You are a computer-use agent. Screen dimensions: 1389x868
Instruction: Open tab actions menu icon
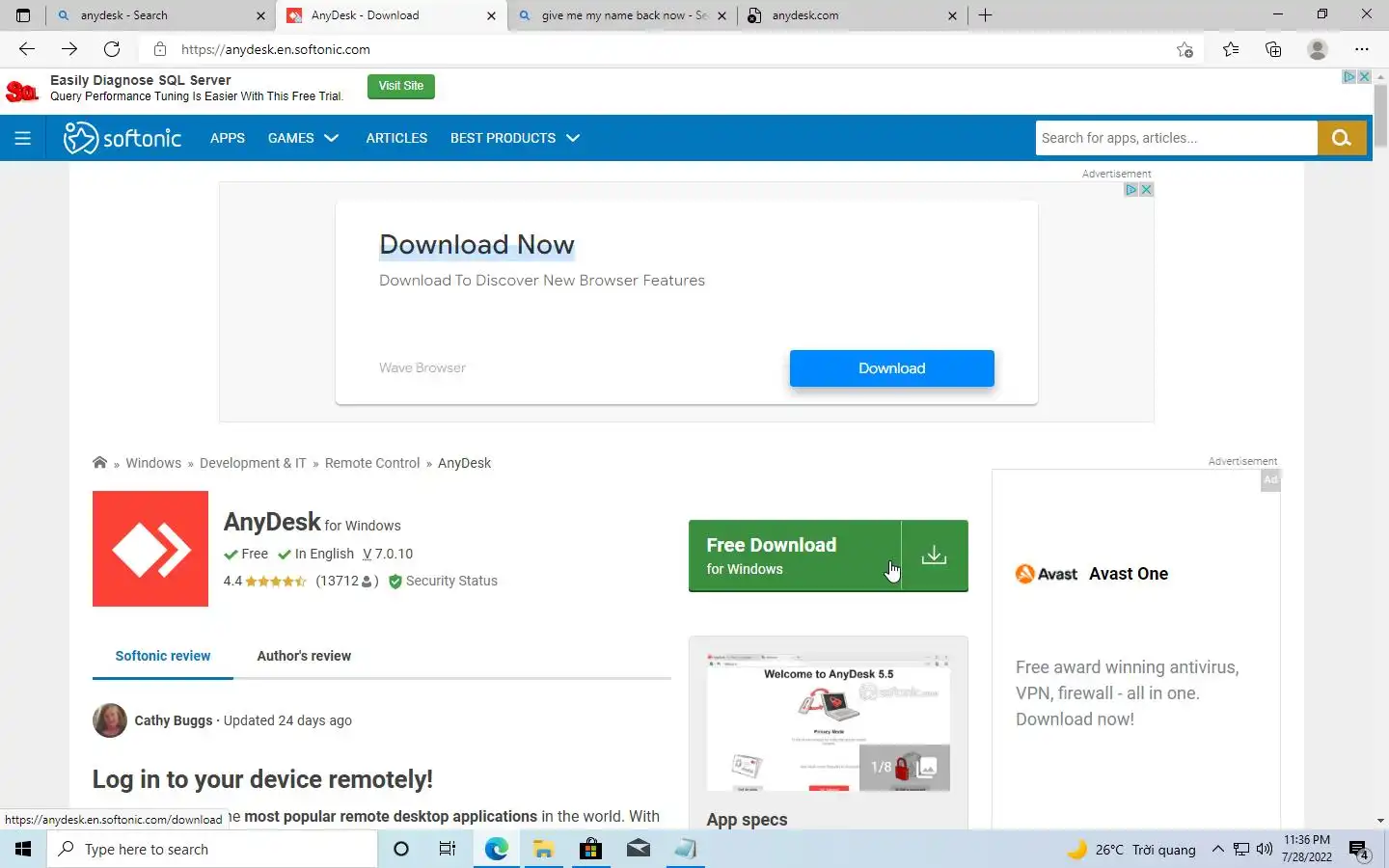[x=23, y=15]
